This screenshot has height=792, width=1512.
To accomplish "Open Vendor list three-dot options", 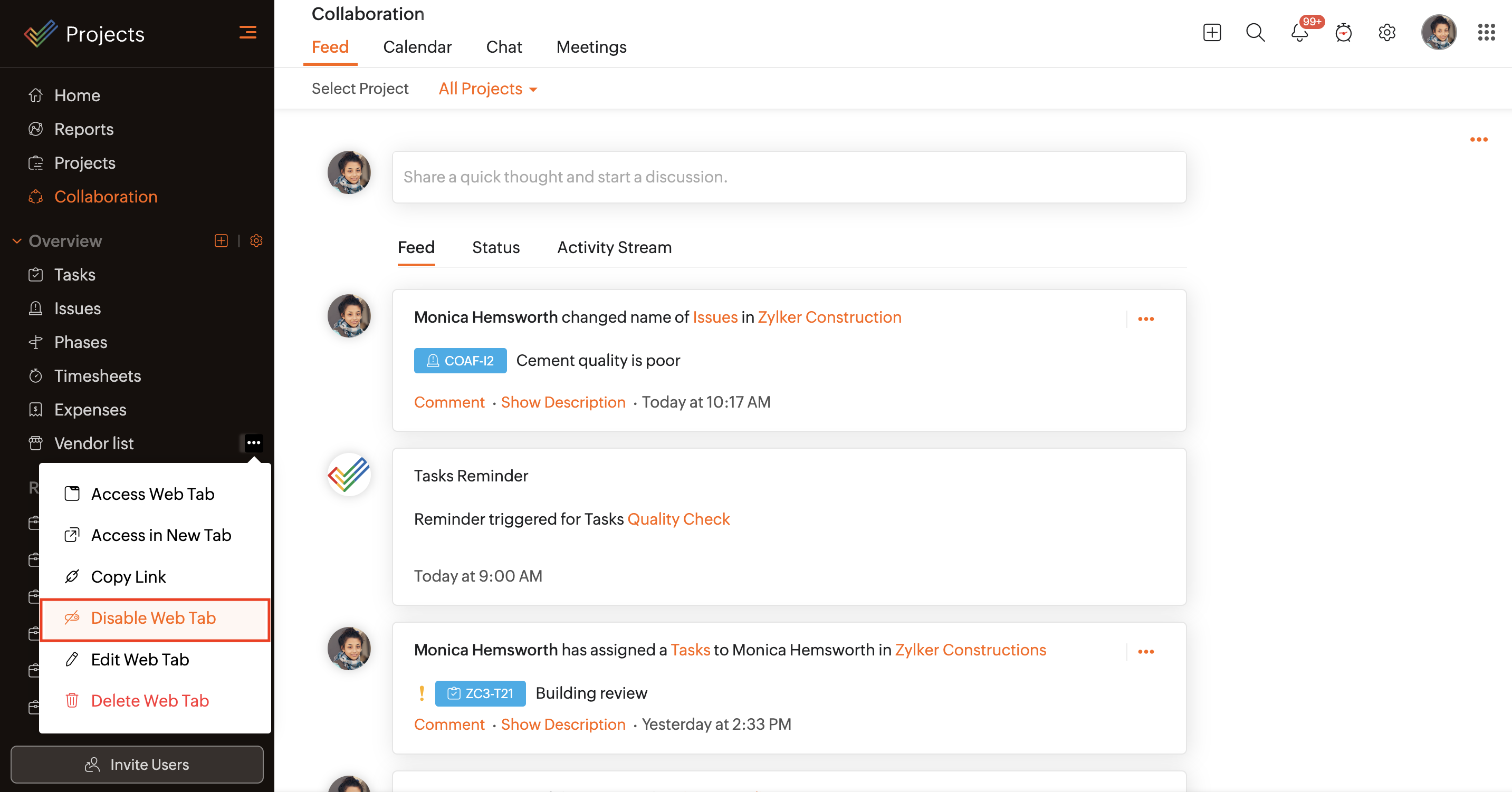I will (x=254, y=443).
